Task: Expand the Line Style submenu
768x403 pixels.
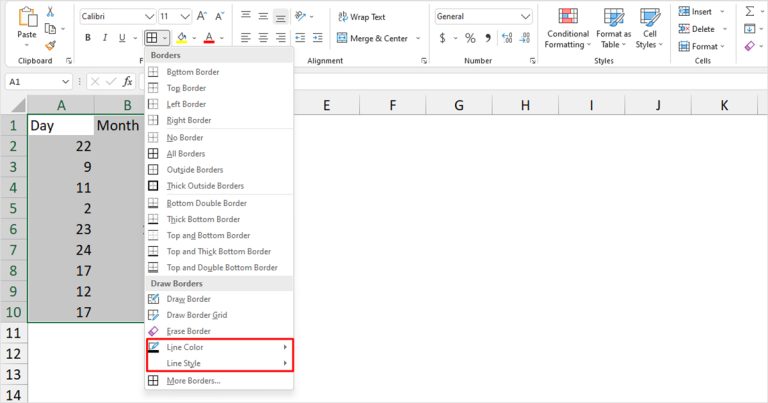Action: pyautogui.click(x=219, y=363)
